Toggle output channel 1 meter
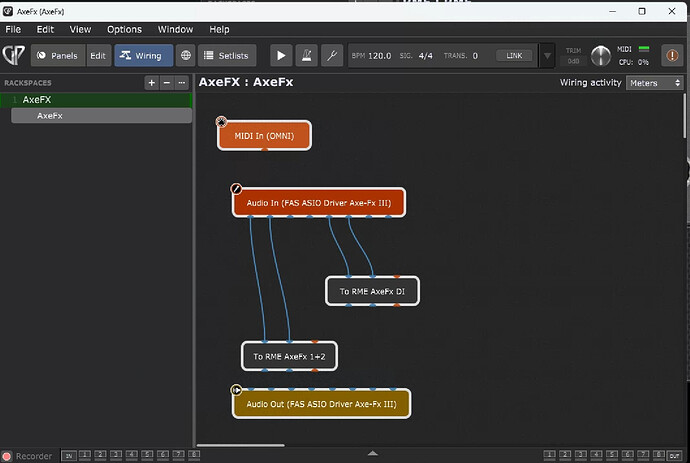This screenshot has height=463, width=690. (549, 455)
